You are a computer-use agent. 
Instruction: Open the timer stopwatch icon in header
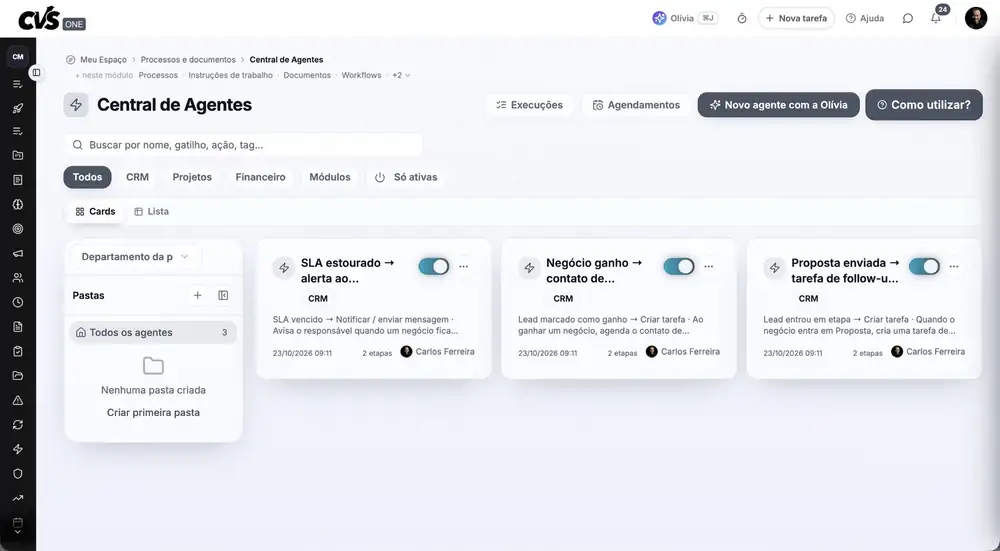742,18
